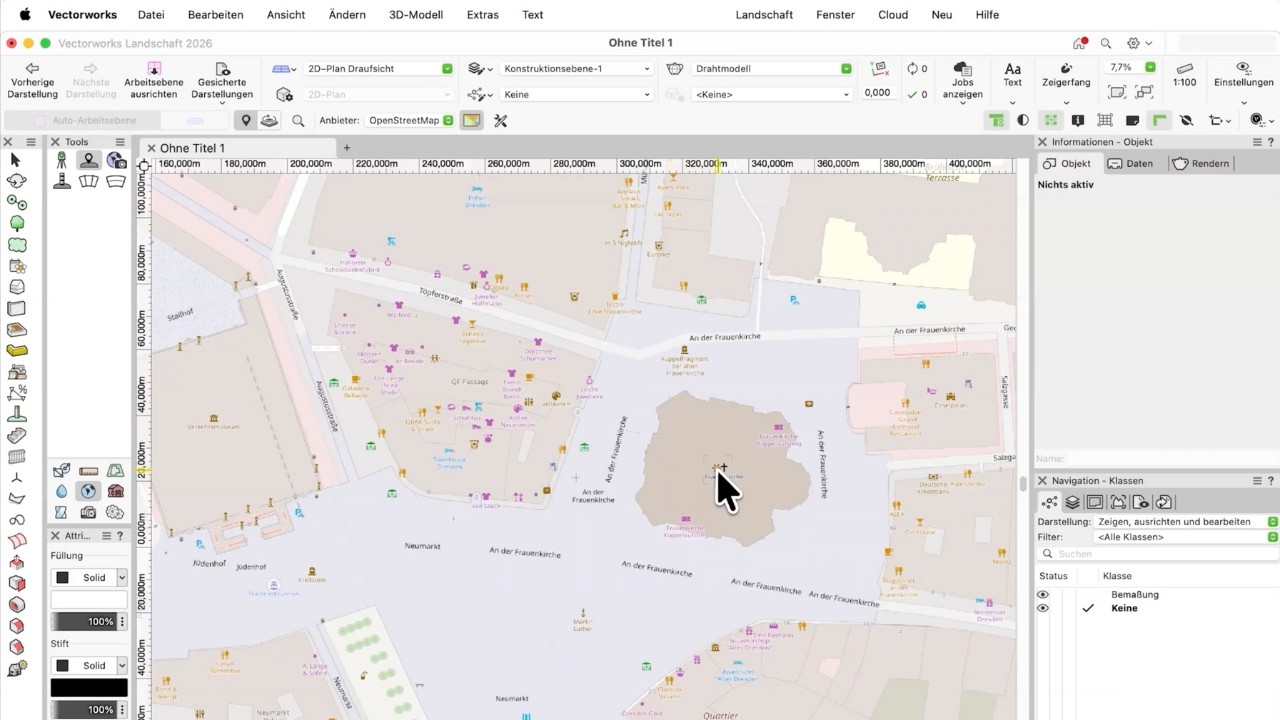Select the ruler dimension tool set
The height and width of the screenshot is (720, 1280).
tap(89, 470)
